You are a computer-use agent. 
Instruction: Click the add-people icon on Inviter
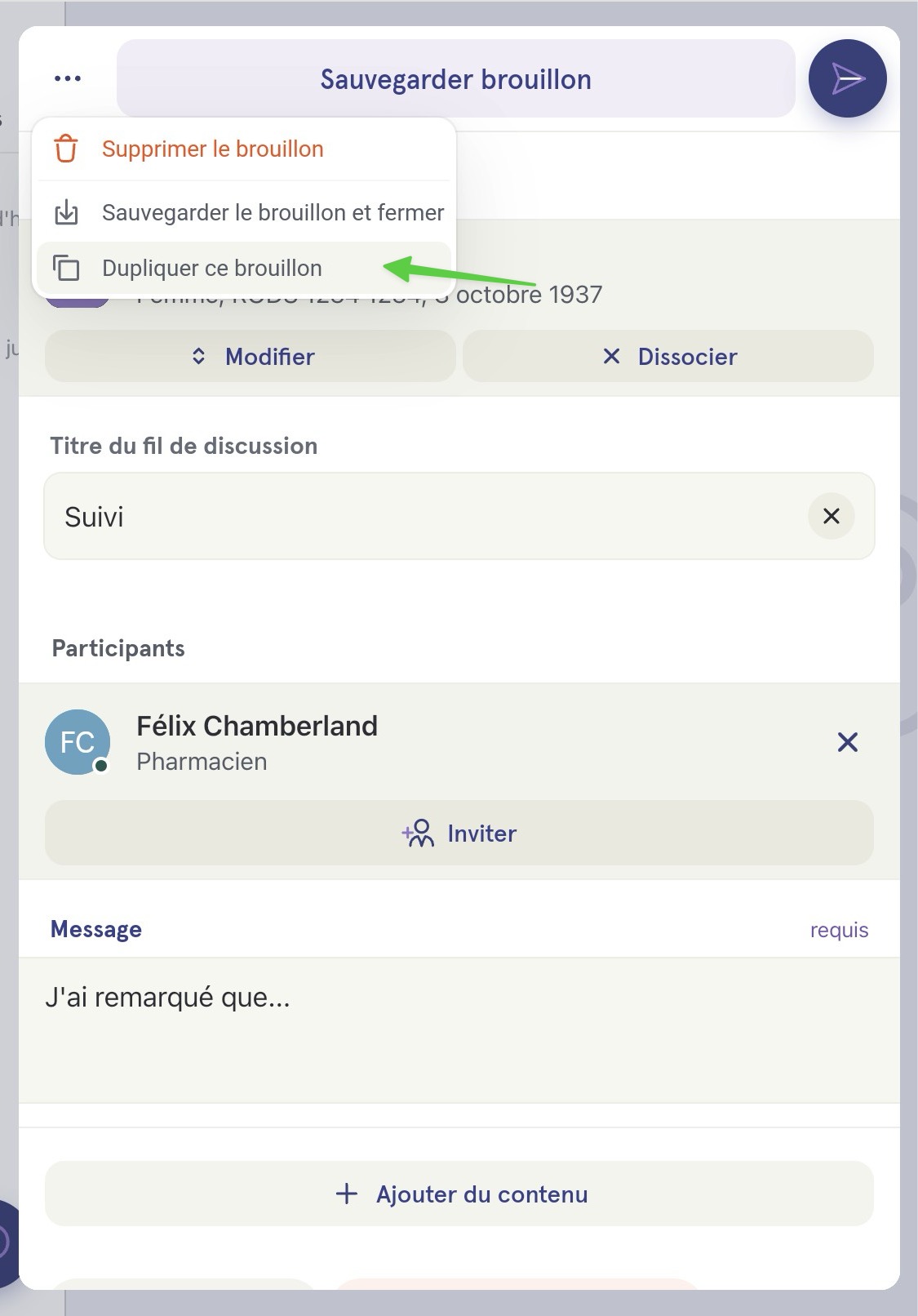[x=419, y=833]
